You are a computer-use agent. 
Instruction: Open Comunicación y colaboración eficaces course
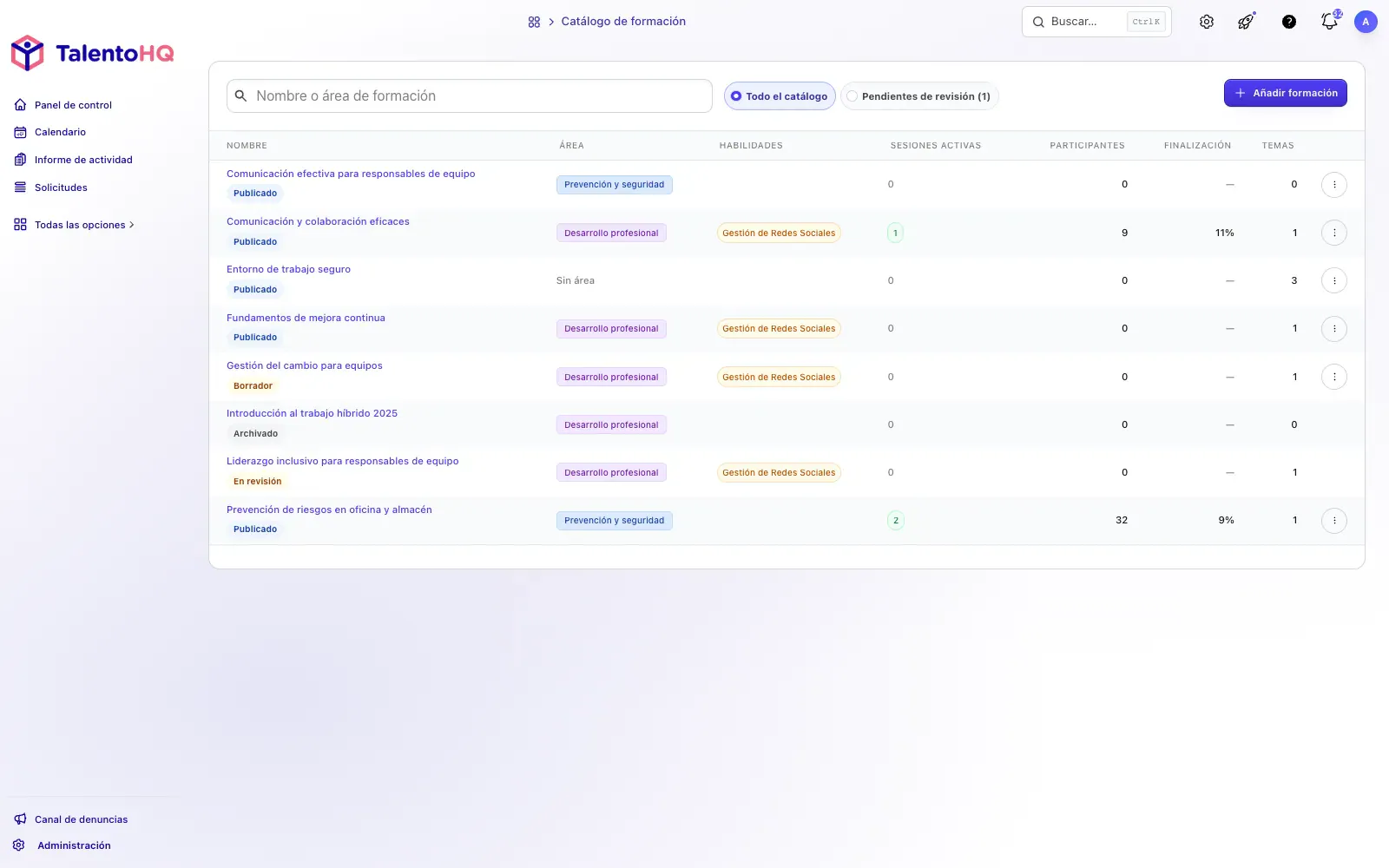[318, 221]
